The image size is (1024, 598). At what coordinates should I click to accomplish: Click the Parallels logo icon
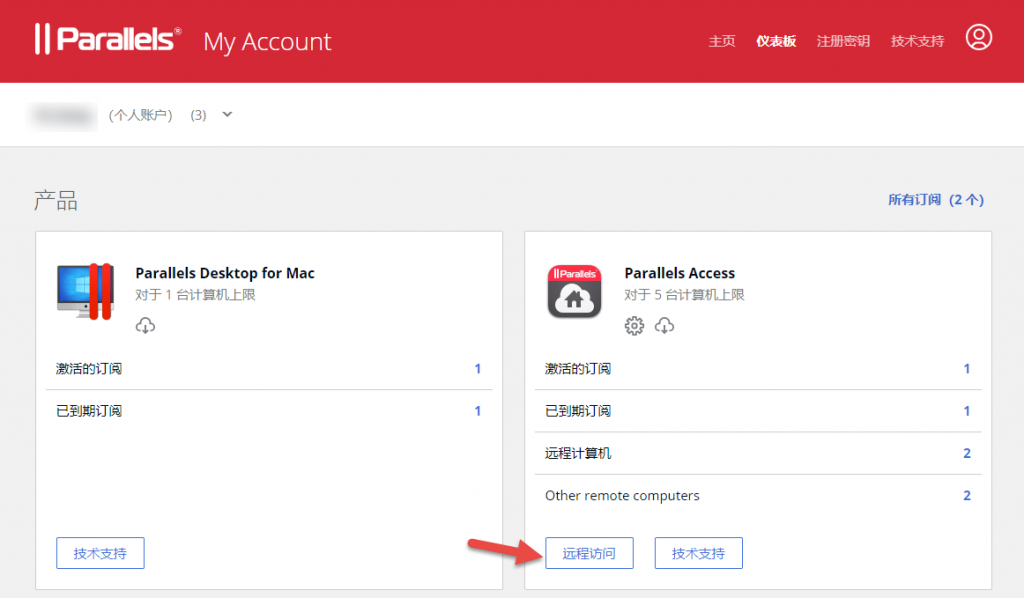pos(43,38)
